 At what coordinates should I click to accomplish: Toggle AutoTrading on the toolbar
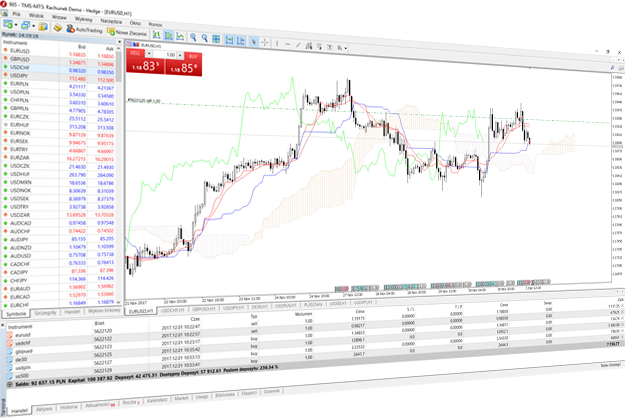coord(84,29)
